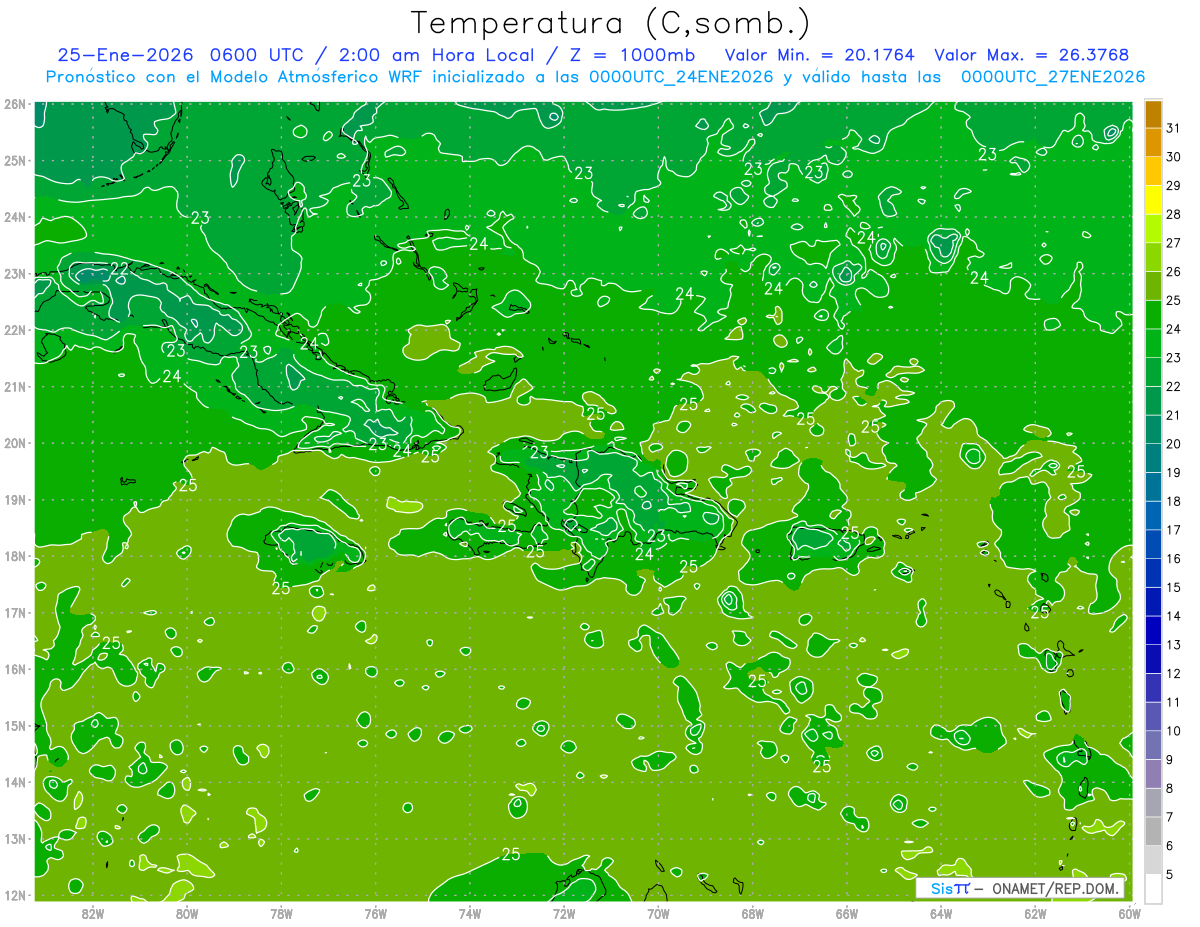
Task: Pick the purple swatch between 9 and 10
Action: (1153, 745)
